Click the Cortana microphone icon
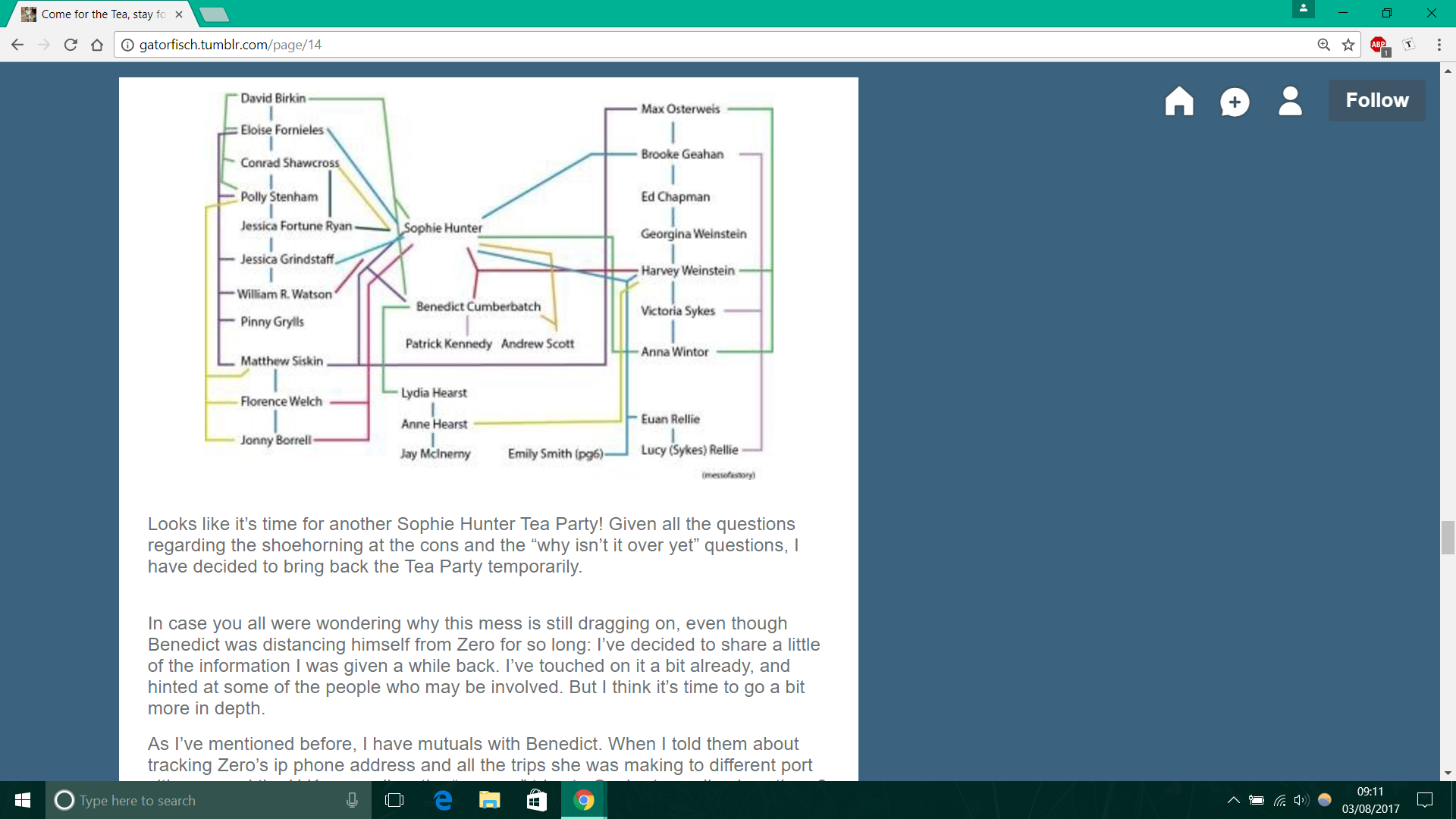This screenshot has width=1456, height=819. tap(352, 800)
